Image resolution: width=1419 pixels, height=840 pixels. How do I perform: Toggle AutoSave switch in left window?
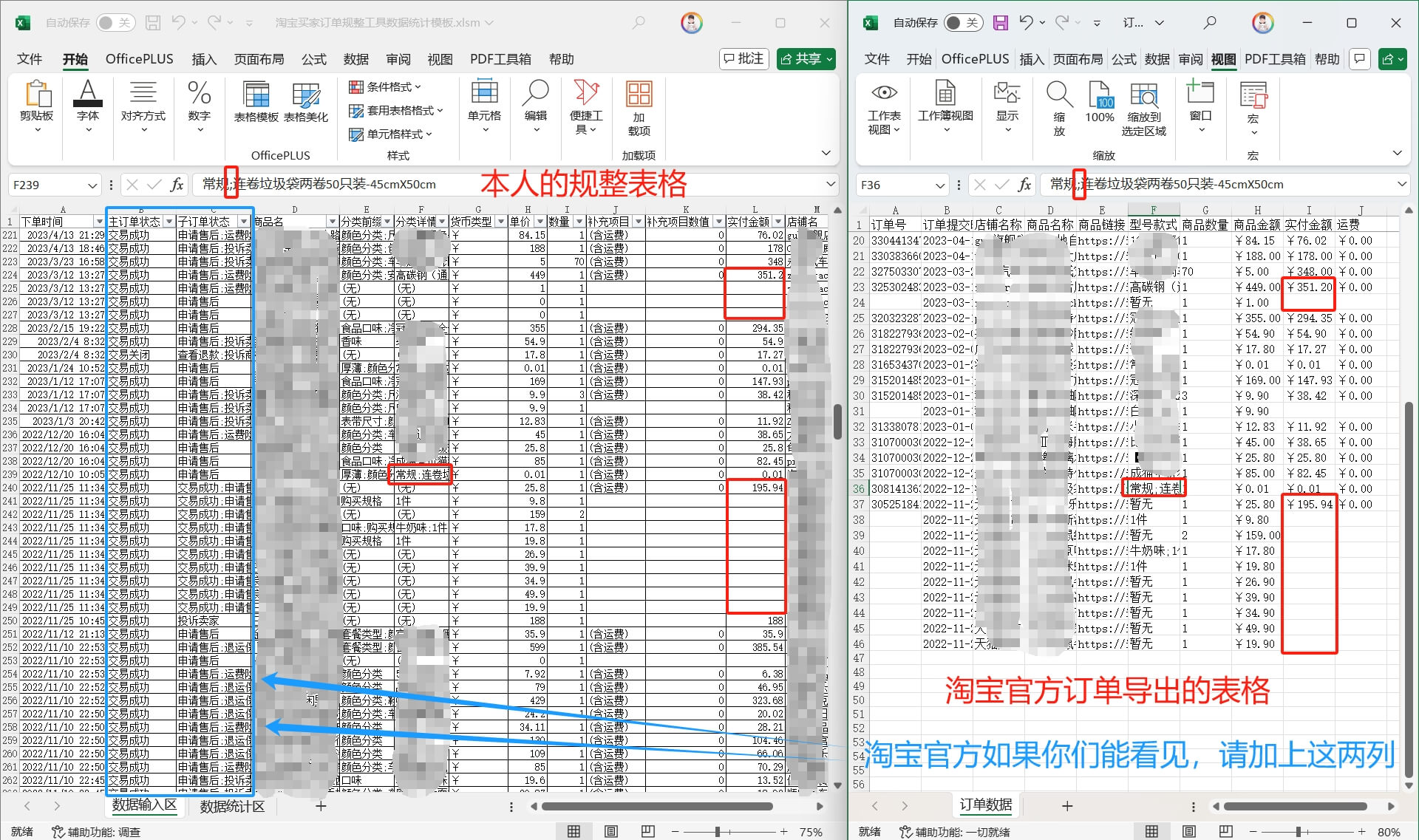pyautogui.click(x=115, y=23)
